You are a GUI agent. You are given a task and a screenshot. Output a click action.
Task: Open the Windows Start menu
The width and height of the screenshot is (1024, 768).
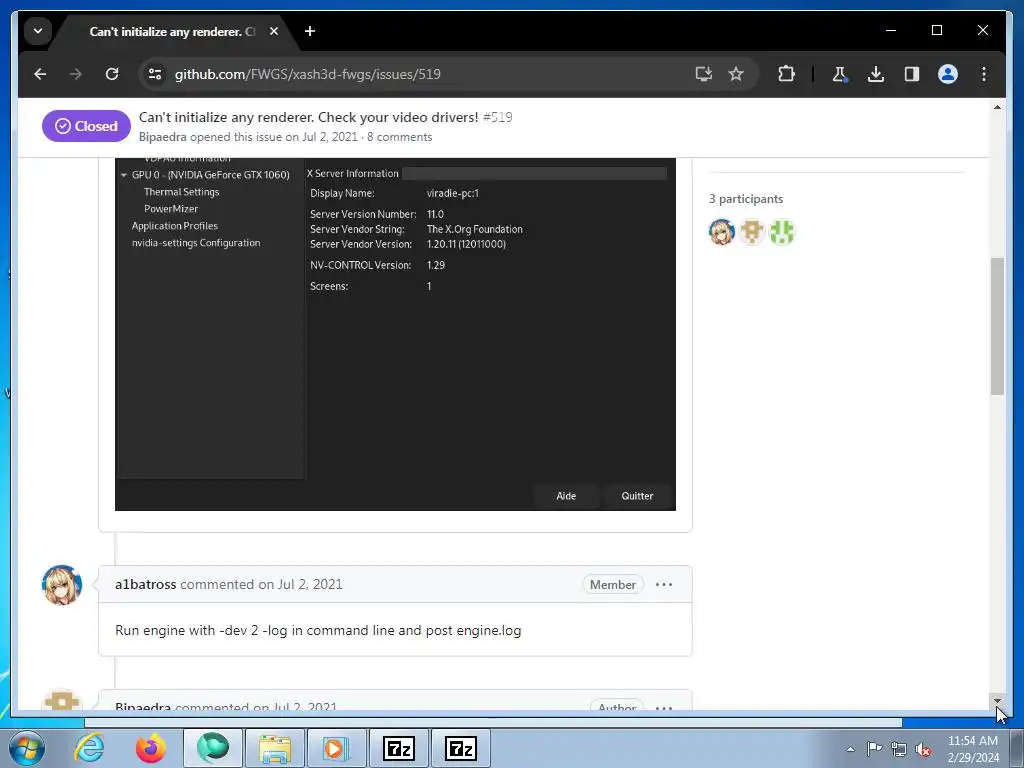26,748
